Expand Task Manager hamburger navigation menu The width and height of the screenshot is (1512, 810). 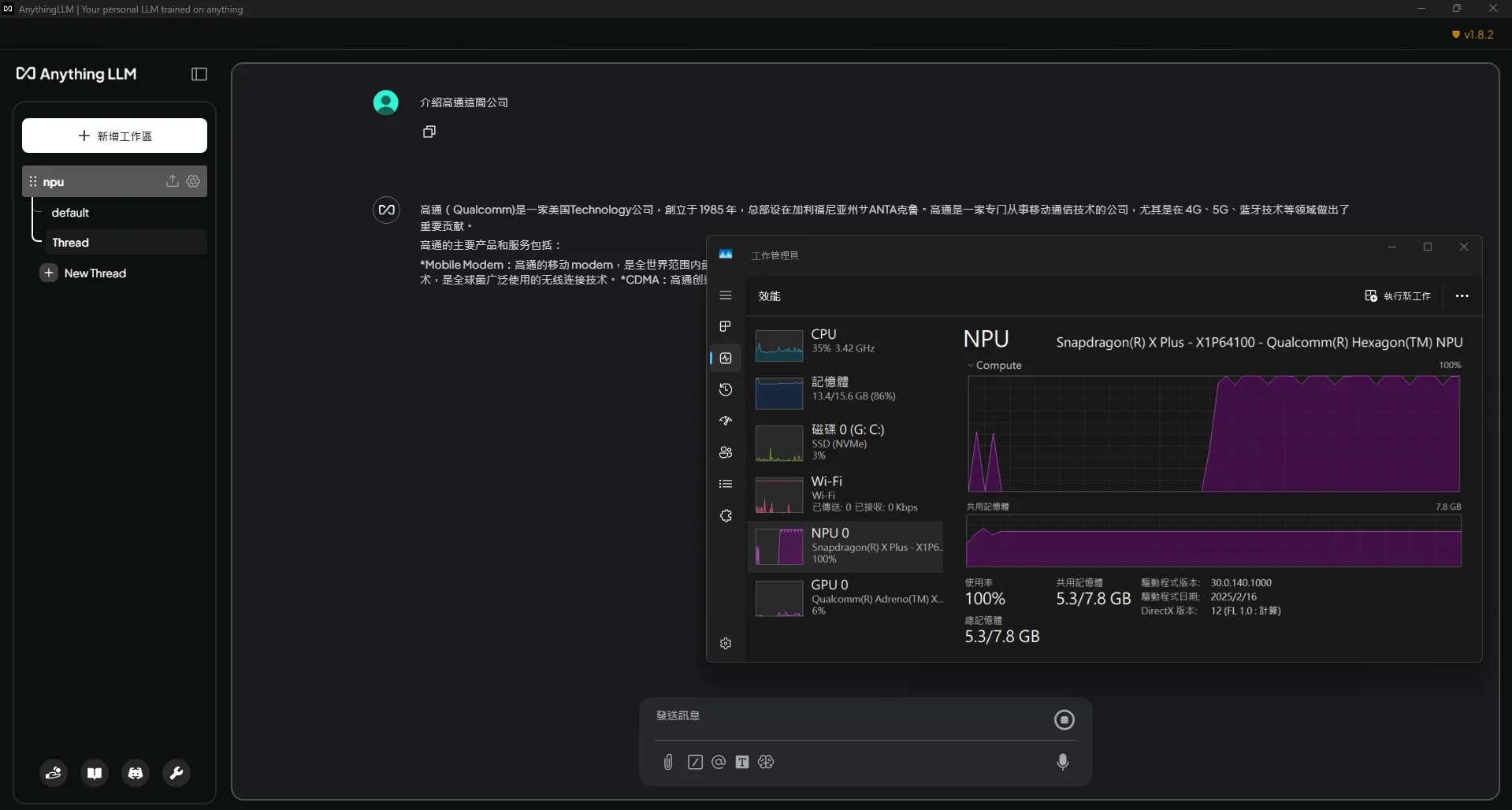(726, 295)
